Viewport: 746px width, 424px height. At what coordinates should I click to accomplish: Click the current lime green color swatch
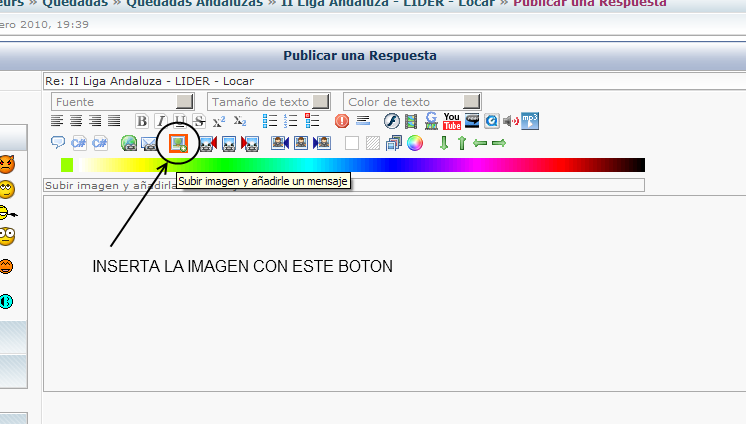(x=67, y=165)
